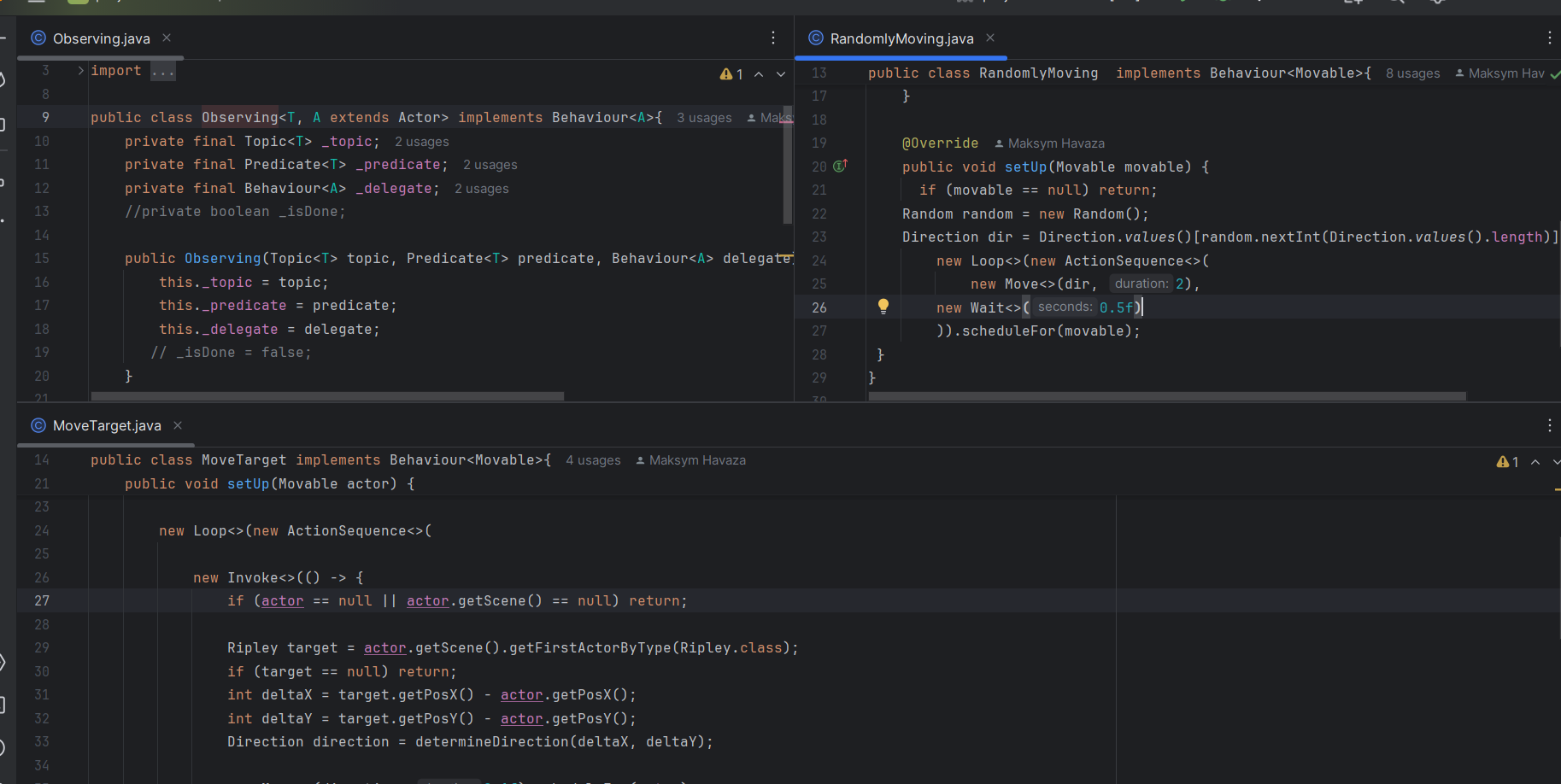The height and width of the screenshot is (784, 1561).
Task: Click line number 9 in Observing.java gutter
Action: point(45,118)
